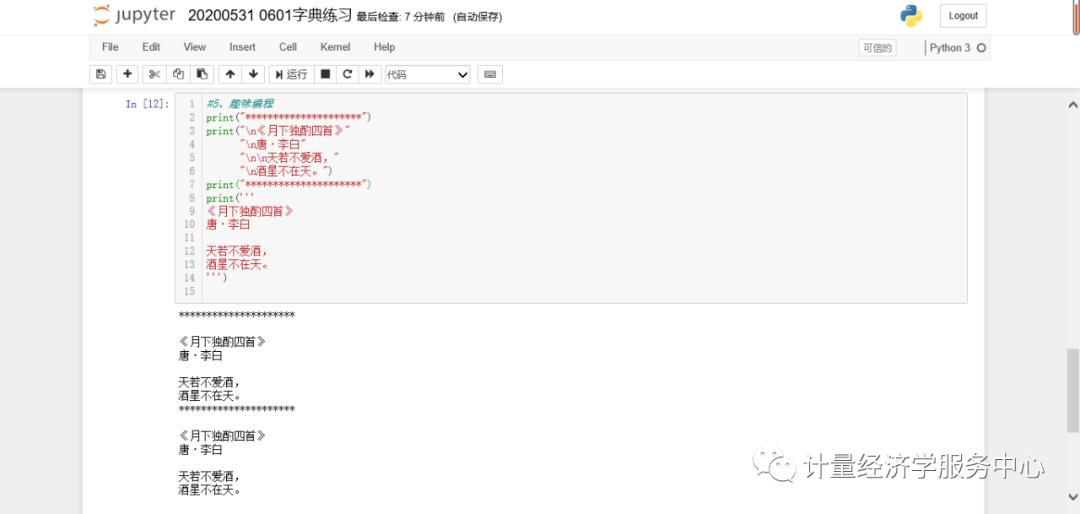Click the first output line of asterisks
1080x514 pixels.
coord(237,316)
